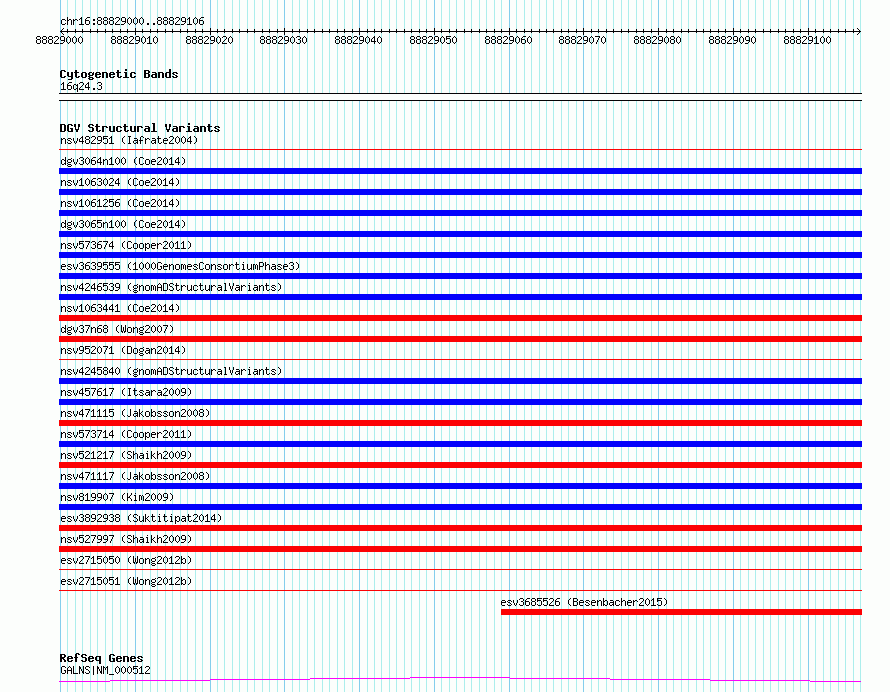The width and height of the screenshot is (890, 692).
Task: Open variant nsv471115 (Jakobsson2008)
Action: pyautogui.click(x=135, y=413)
